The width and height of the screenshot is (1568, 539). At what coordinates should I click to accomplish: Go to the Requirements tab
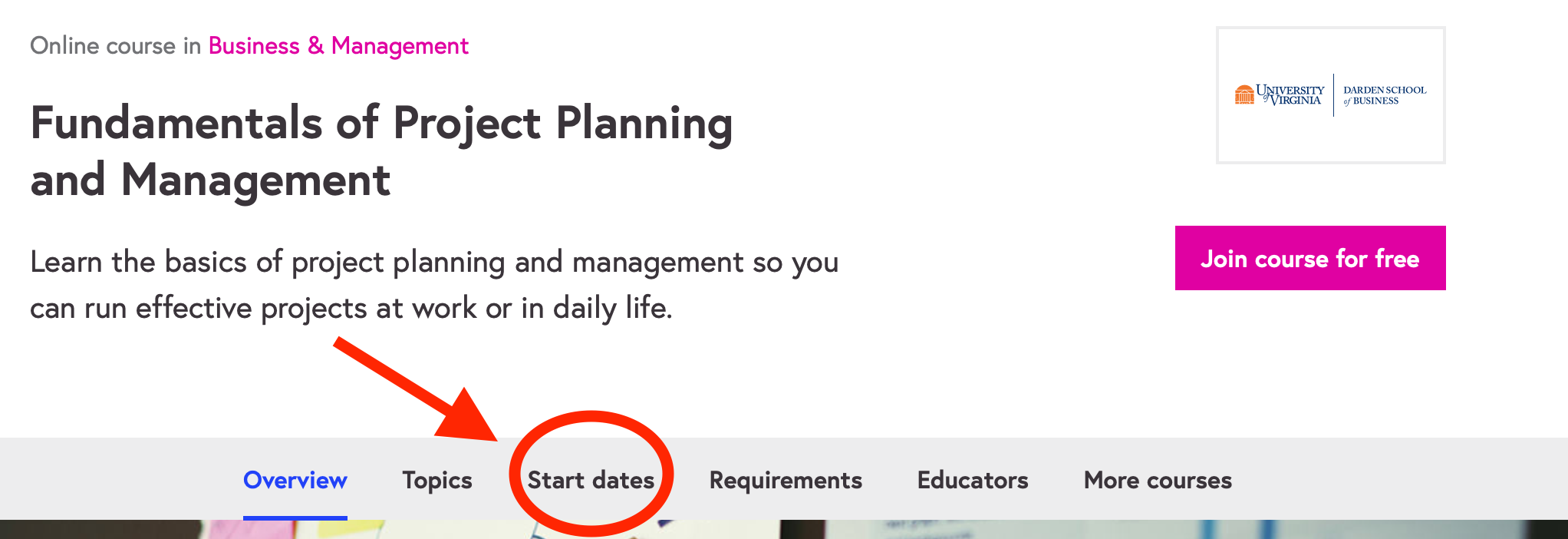pyautogui.click(x=786, y=480)
